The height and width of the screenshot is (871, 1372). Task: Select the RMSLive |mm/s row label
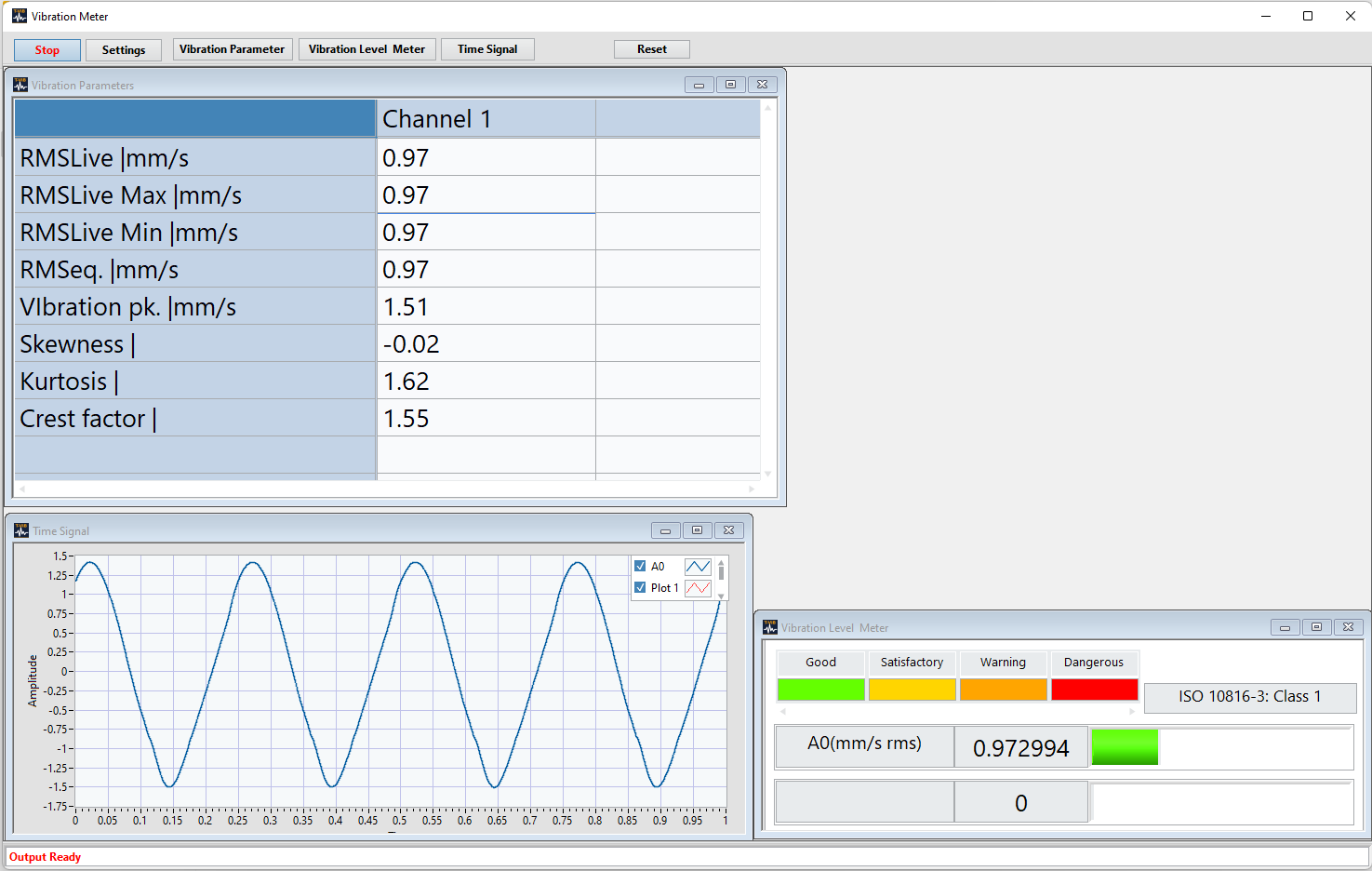[x=195, y=157]
